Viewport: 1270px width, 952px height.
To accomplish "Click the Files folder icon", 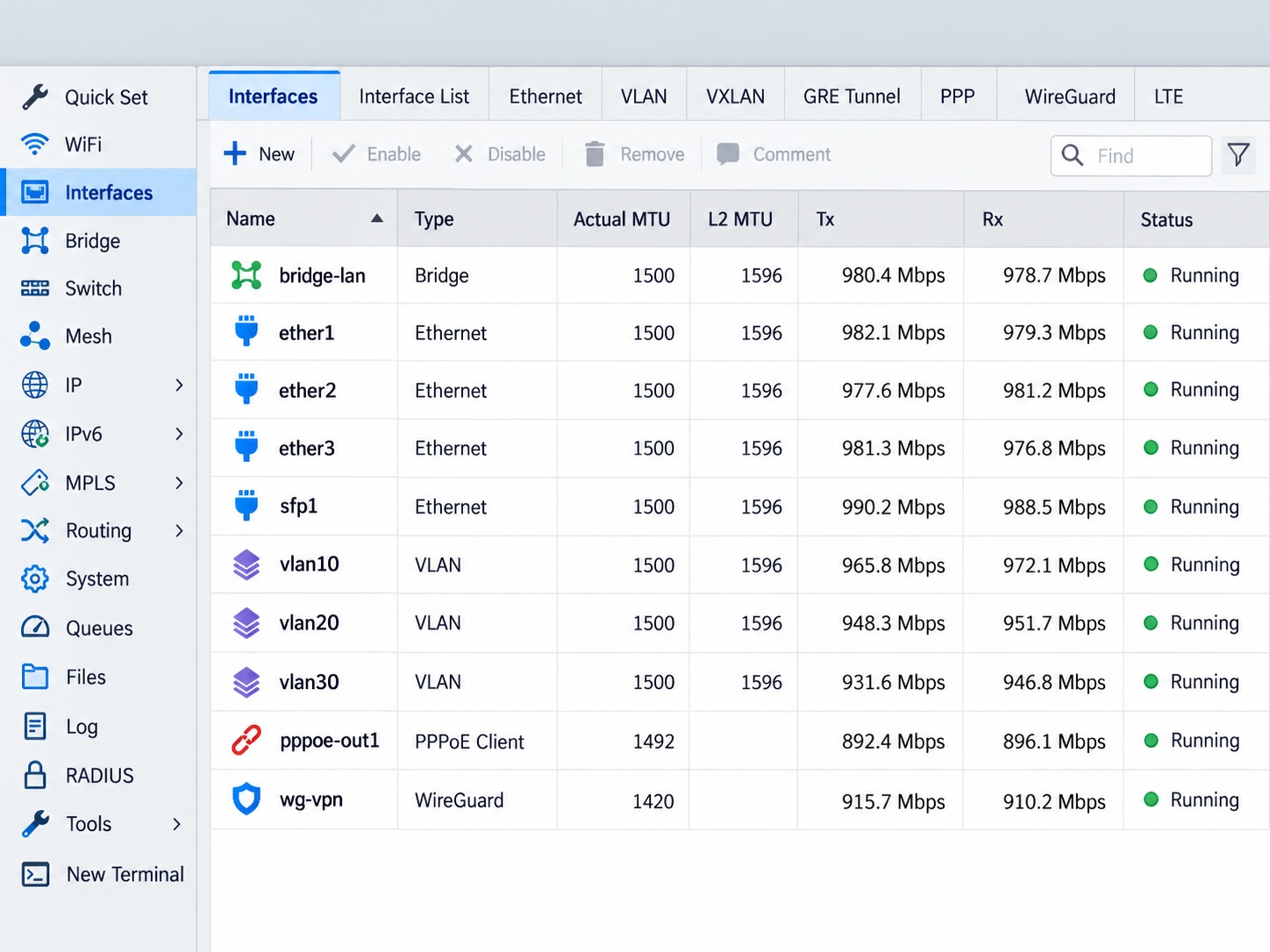I will pos(35,676).
